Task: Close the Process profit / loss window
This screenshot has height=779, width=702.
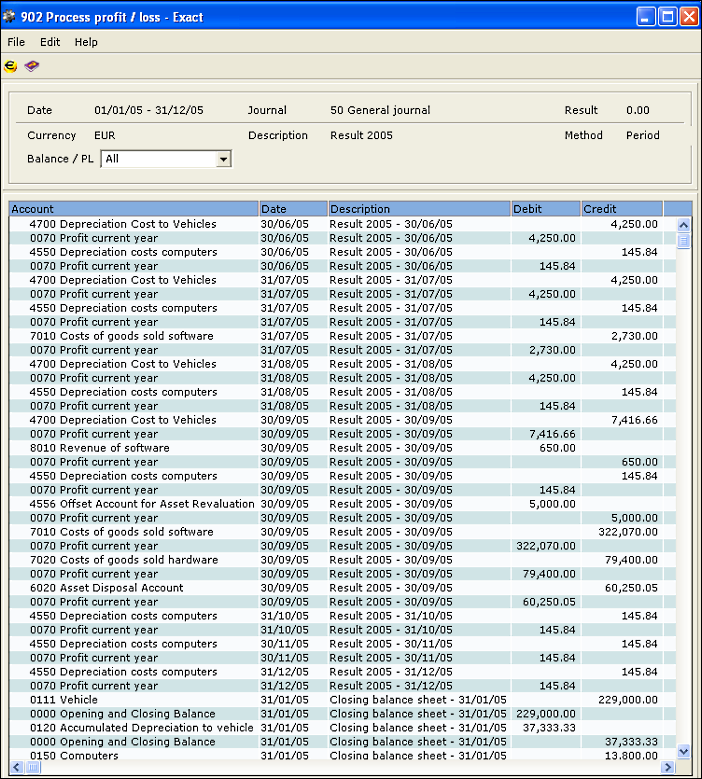Action: coord(690,17)
